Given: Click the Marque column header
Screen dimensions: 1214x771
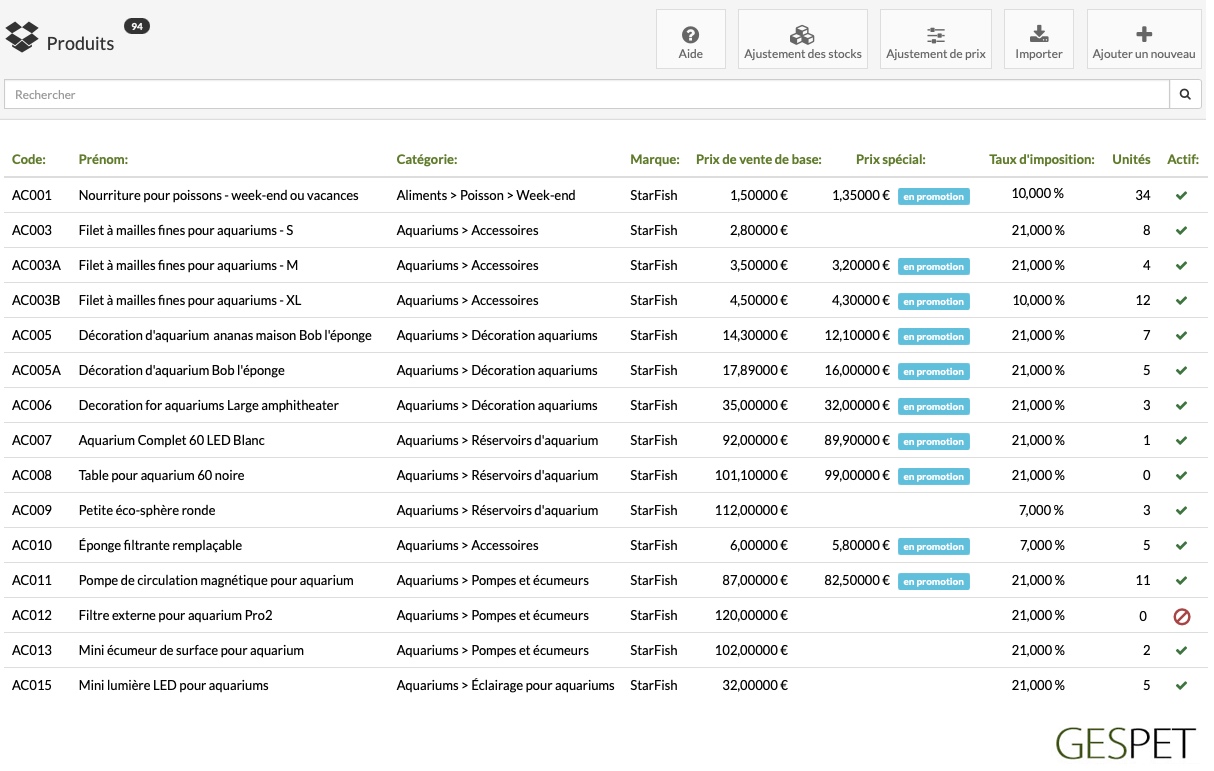Looking at the screenshot, I should click(x=655, y=159).
